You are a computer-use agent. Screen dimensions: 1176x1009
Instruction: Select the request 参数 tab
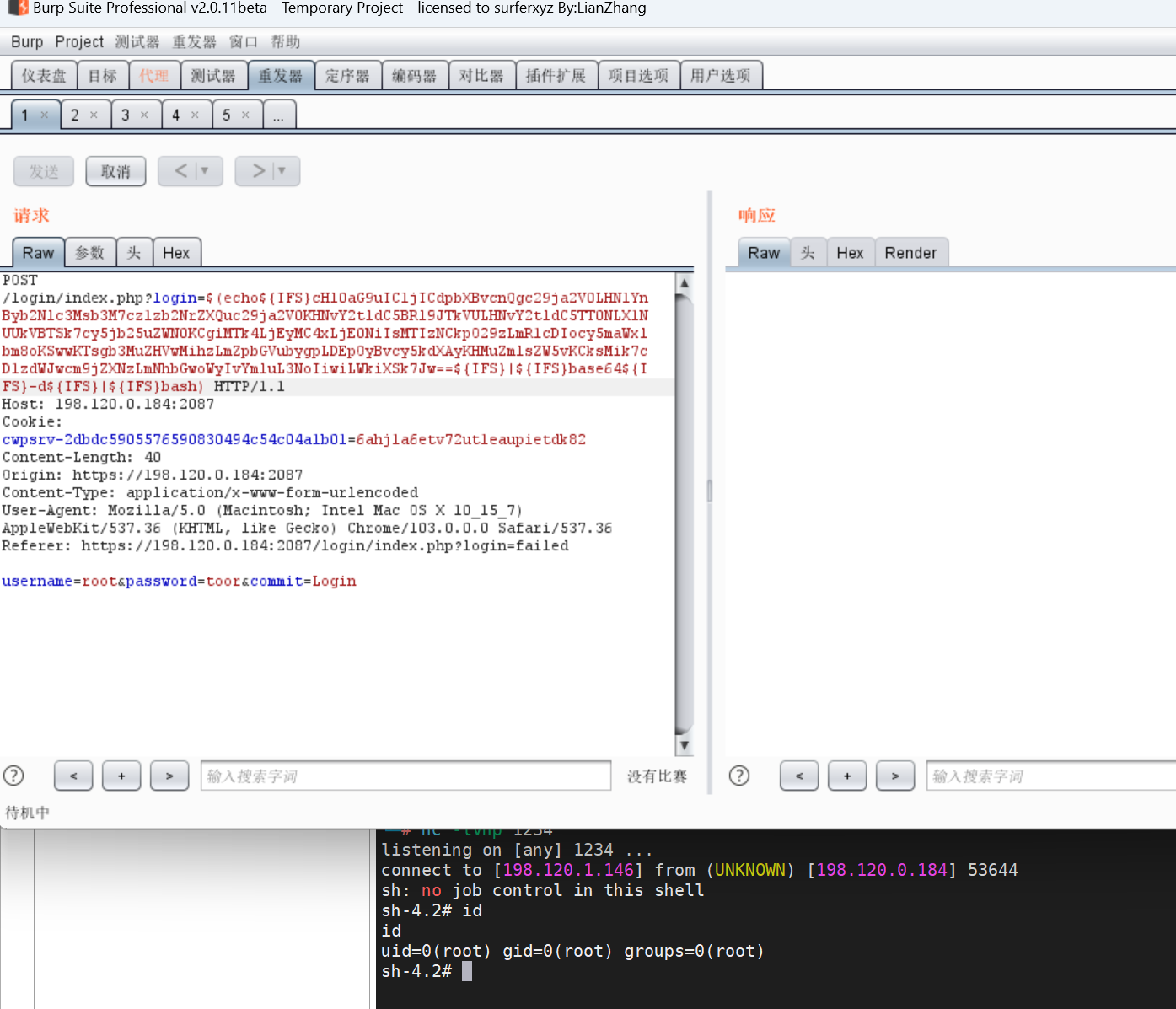point(89,253)
